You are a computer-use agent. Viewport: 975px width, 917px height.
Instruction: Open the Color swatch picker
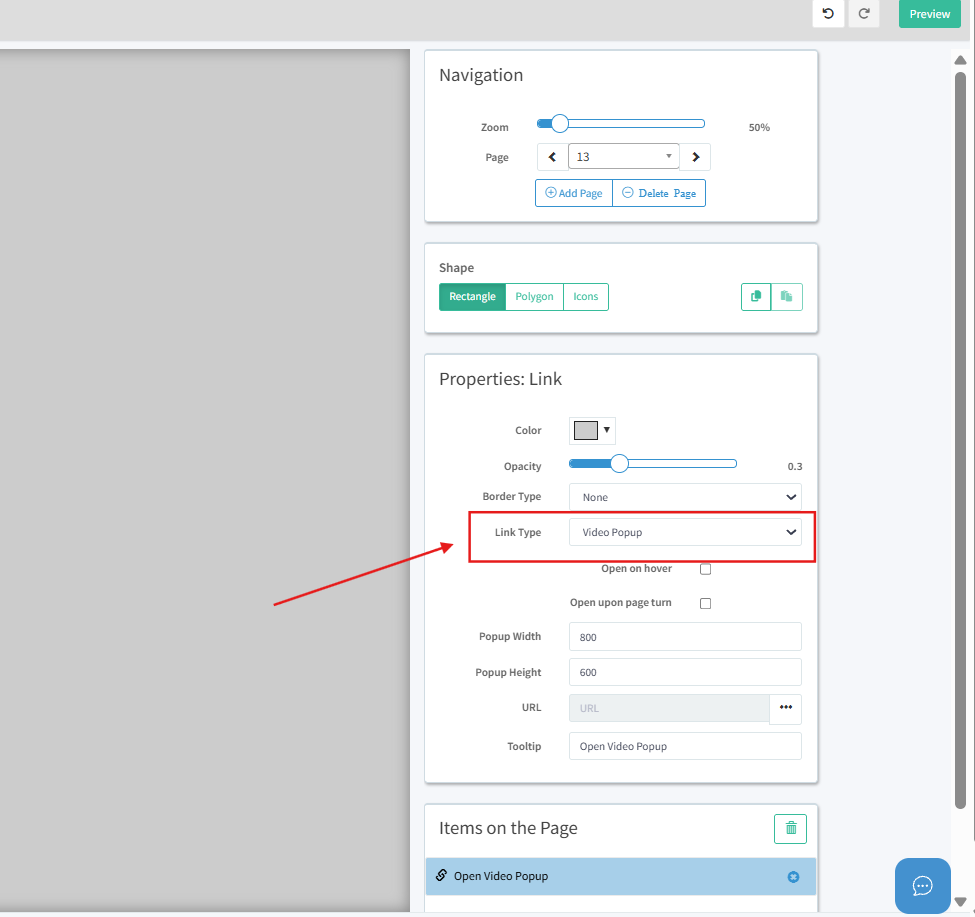pos(591,431)
